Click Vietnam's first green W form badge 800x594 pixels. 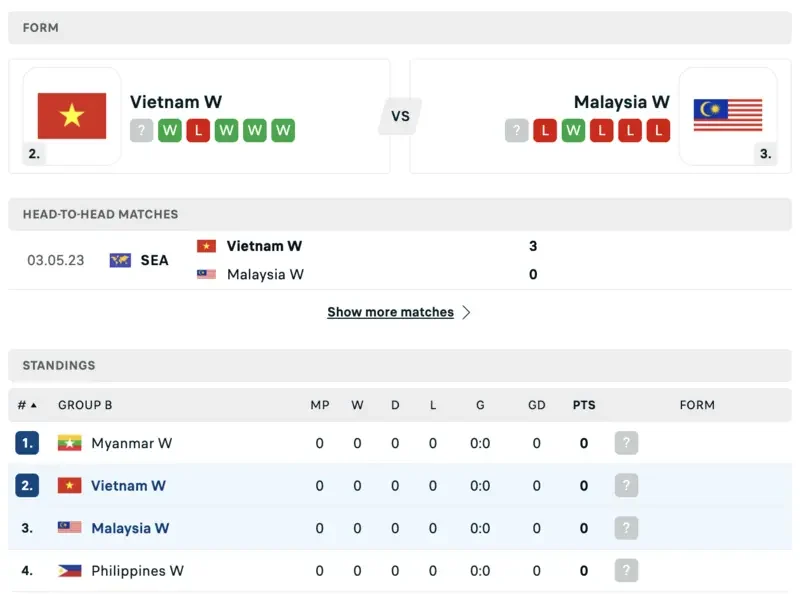169,131
